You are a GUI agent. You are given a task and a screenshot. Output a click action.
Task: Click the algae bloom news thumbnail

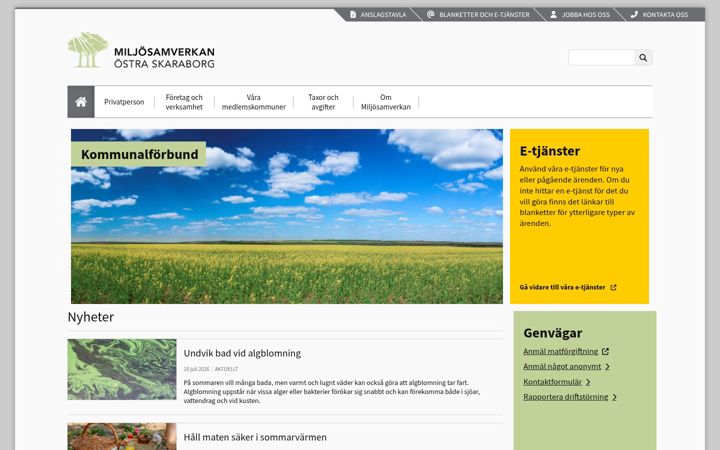pyautogui.click(x=122, y=369)
